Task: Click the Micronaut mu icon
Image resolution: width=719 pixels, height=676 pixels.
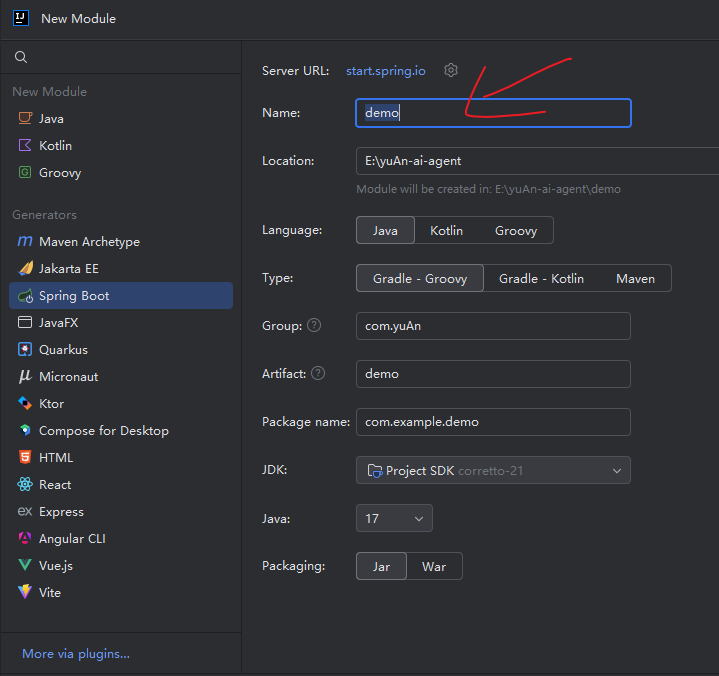Action: point(25,377)
